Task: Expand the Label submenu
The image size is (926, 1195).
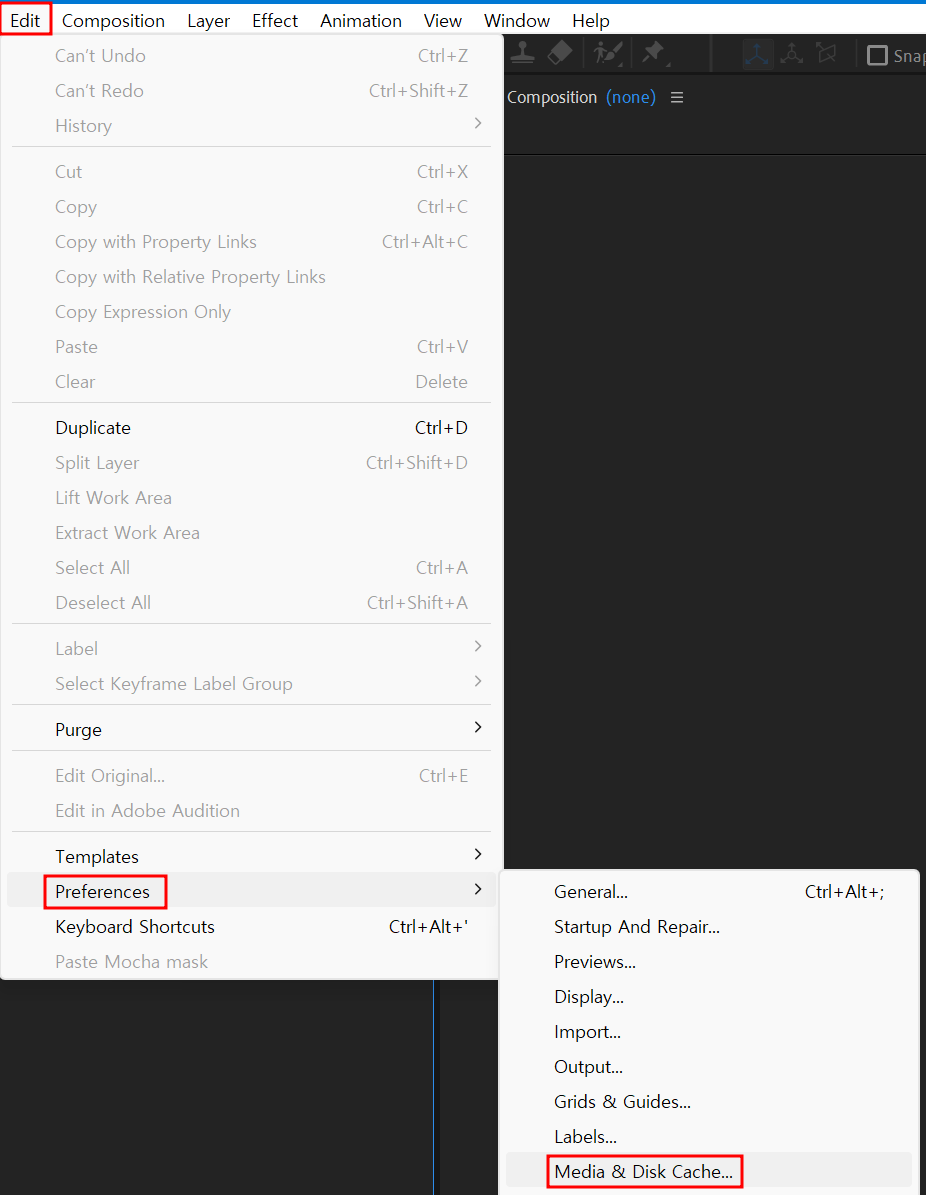Action: coord(252,649)
